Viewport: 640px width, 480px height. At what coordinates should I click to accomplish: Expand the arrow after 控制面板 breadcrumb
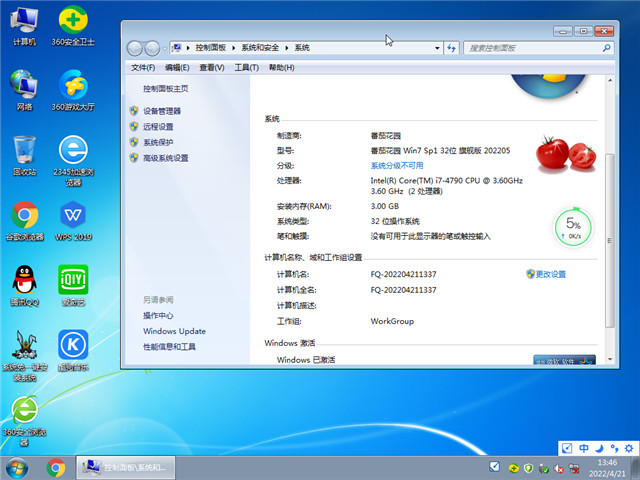pyautogui.click(x=234, y=48)
